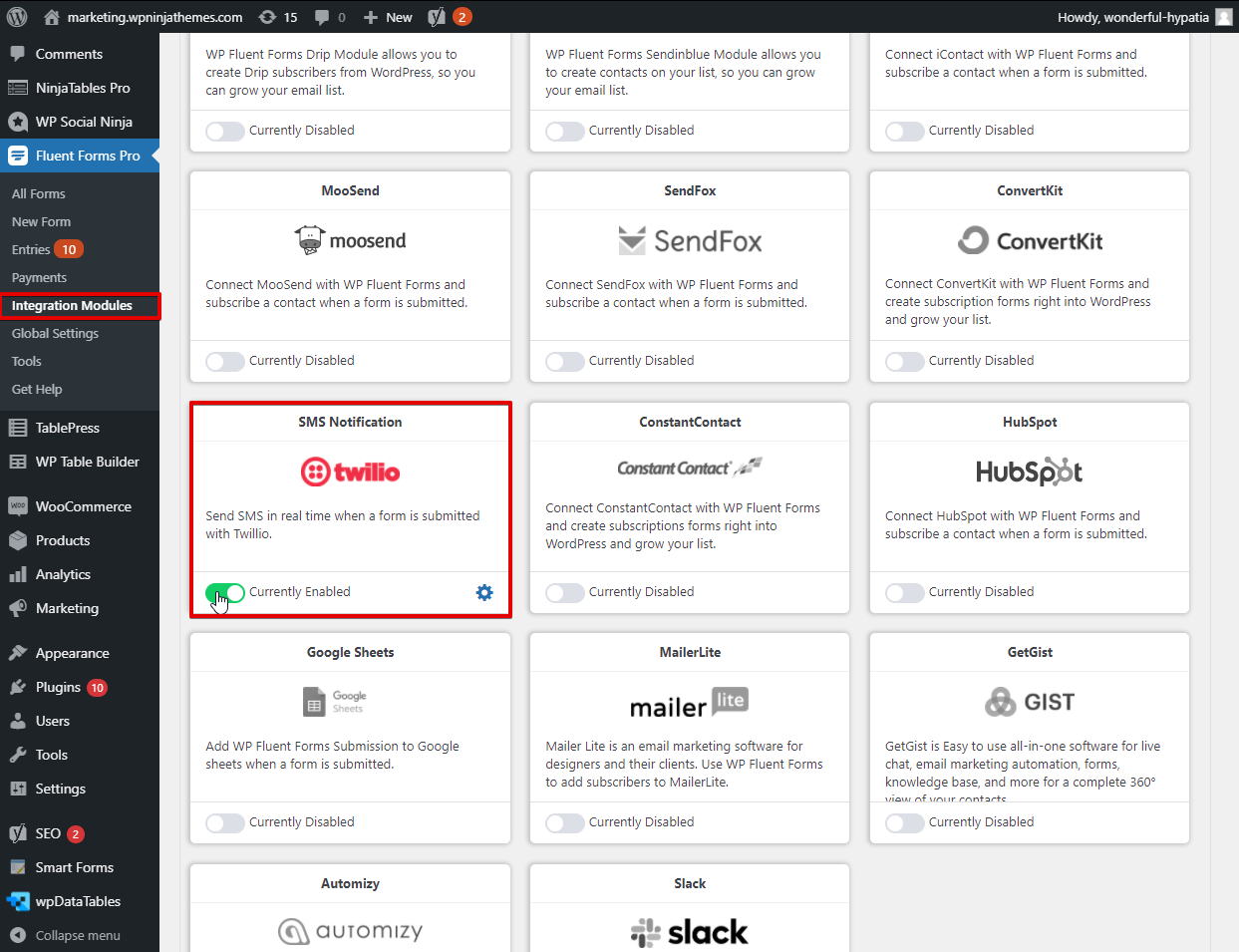Screen dimensions: 1239x952
Task: Disable the SMS Notification Twilio toggle
Action: point(224,592)
